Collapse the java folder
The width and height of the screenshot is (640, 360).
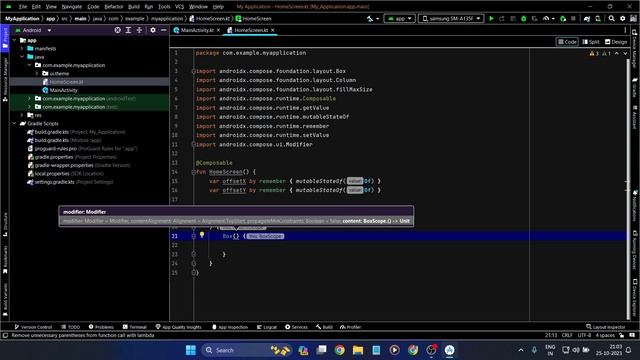(22, 57)
